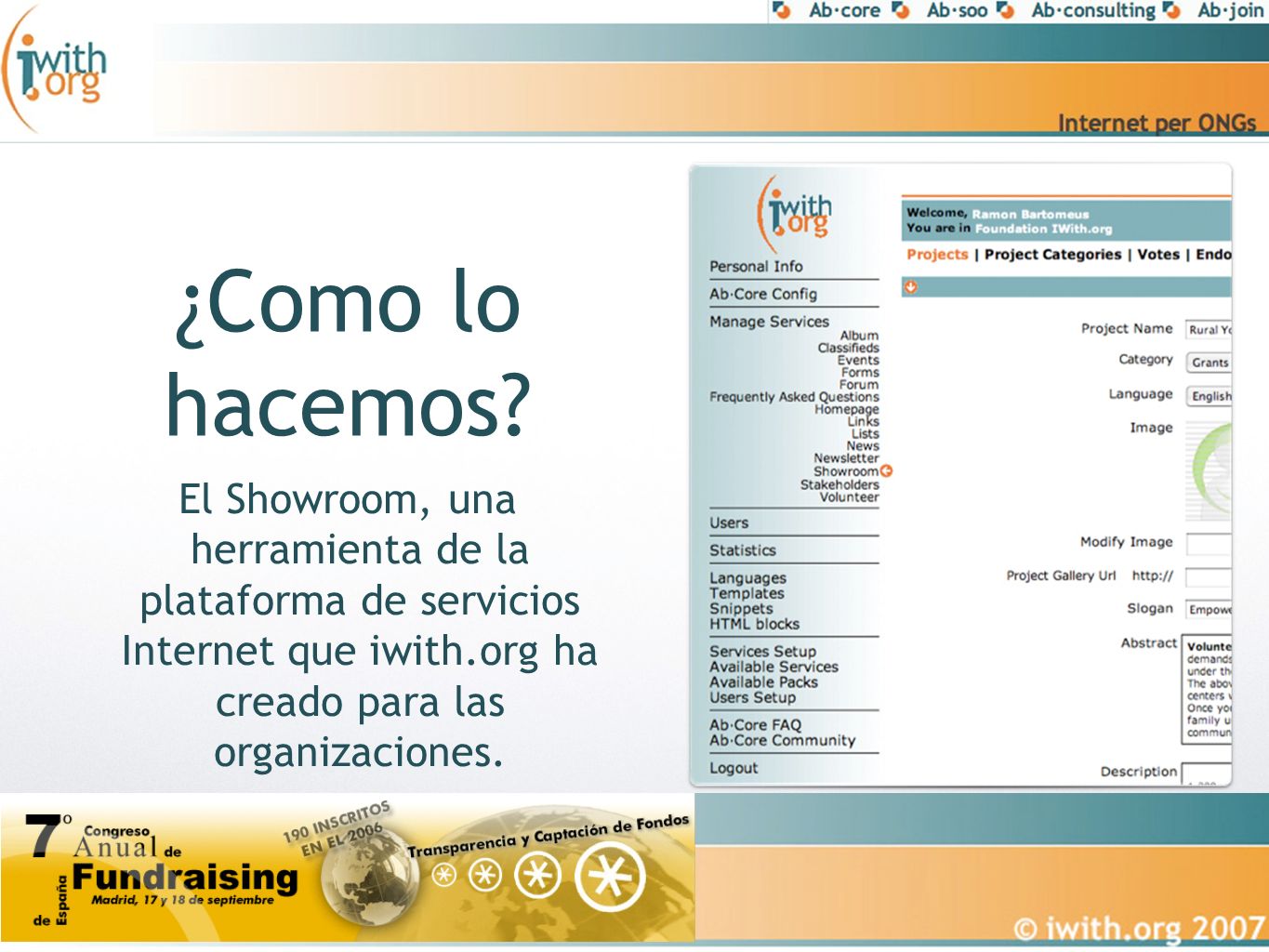Click Ramon Bartomeus user name
Image resolution: width=1269 pixels, height=952 pixels.
[x=1030, y=214]
